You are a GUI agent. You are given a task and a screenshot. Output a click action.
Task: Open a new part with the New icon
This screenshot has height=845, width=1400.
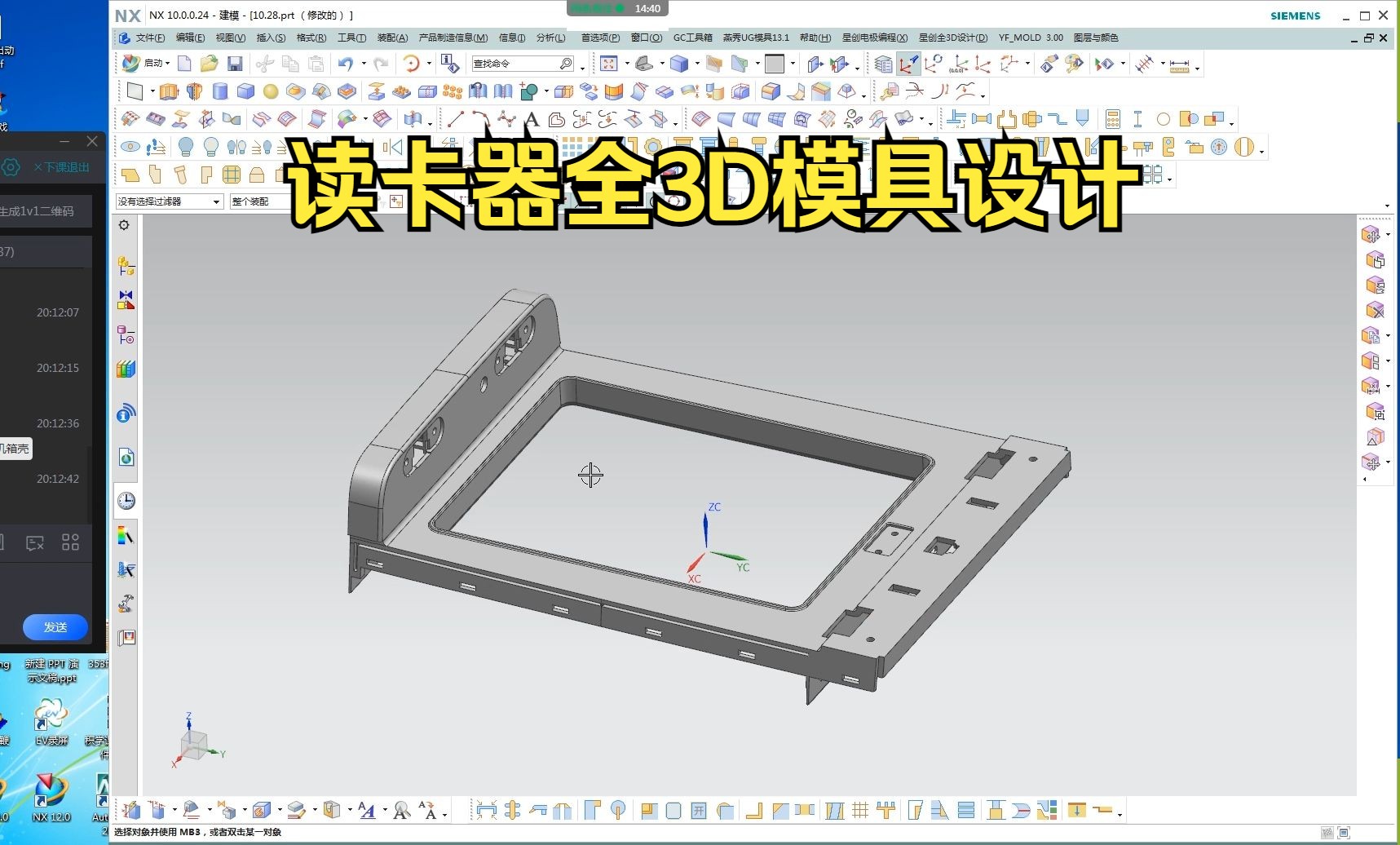(184, 63)
